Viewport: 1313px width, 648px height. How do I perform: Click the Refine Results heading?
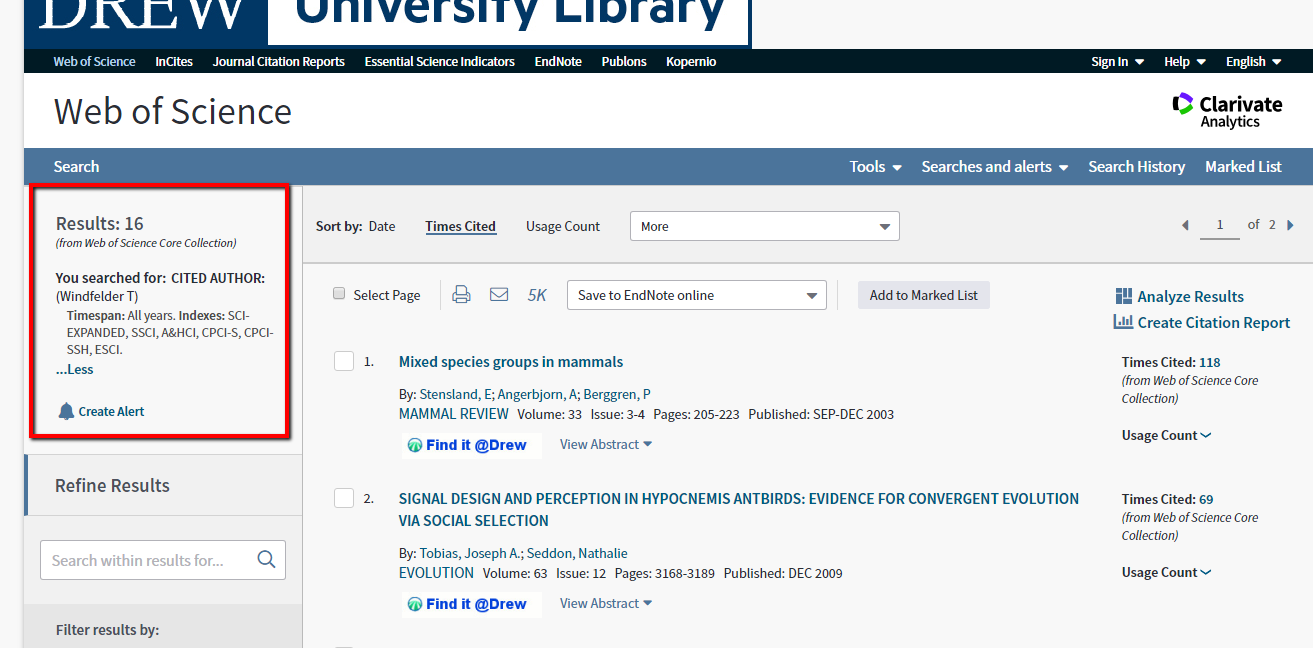tap(112, 485)
